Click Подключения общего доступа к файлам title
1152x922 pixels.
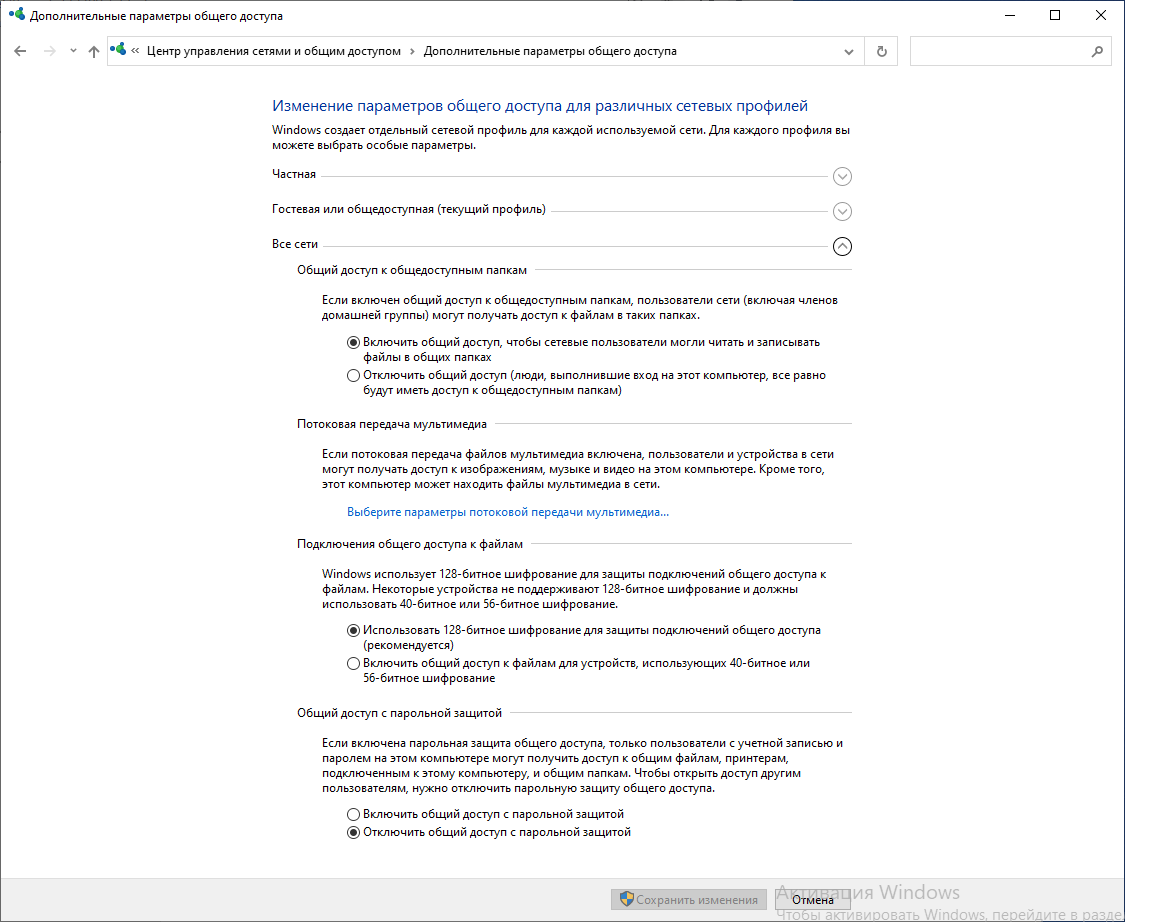point(410,544)
